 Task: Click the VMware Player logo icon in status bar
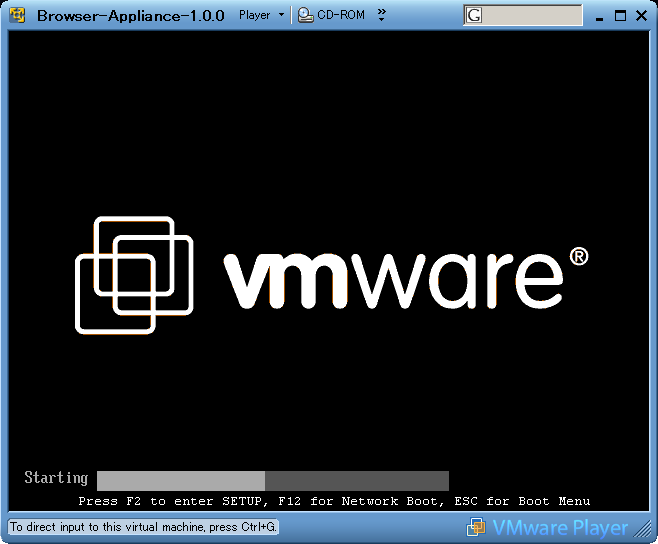[476, 527]
